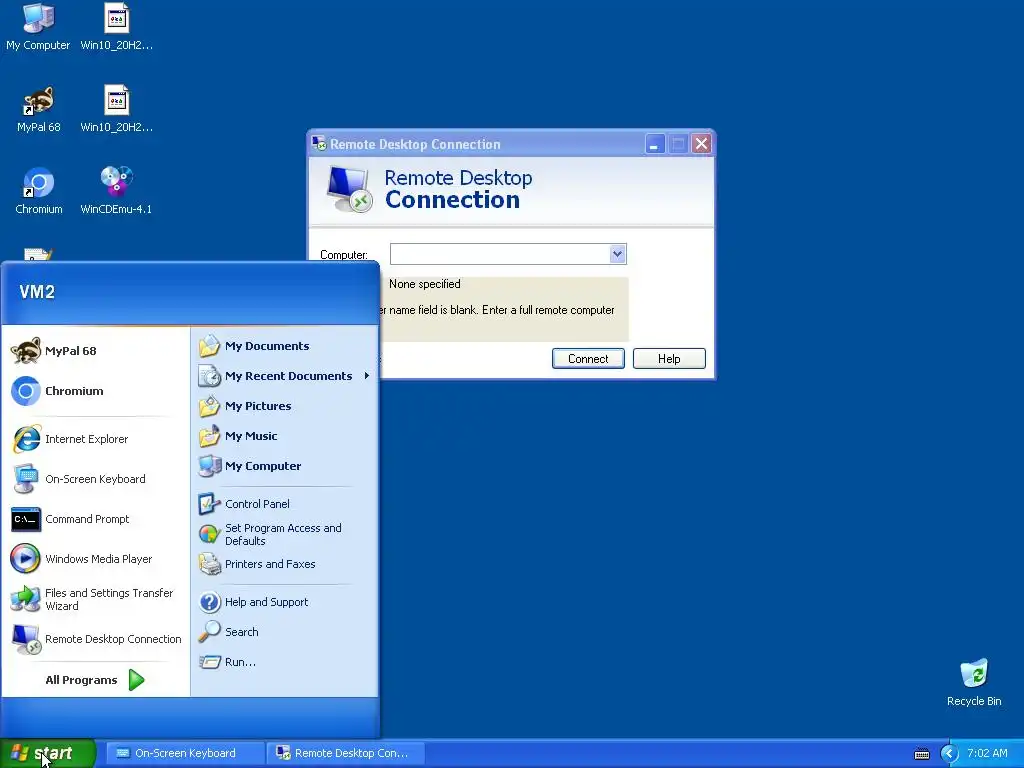Open My Documents folder in Start menu
1024x768 pixels.
284,346
